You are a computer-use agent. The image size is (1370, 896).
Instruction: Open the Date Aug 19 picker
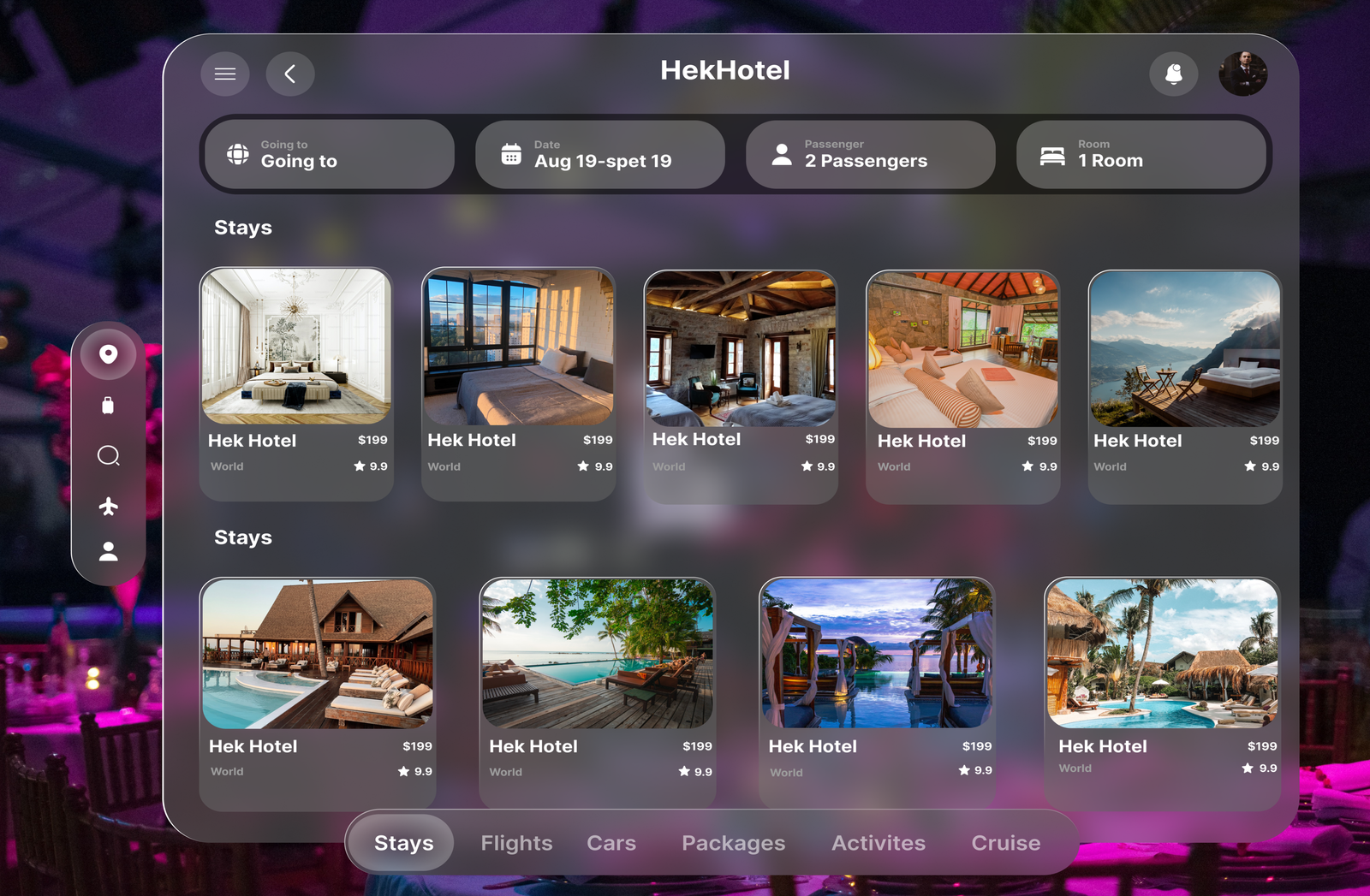pos(600,154)
